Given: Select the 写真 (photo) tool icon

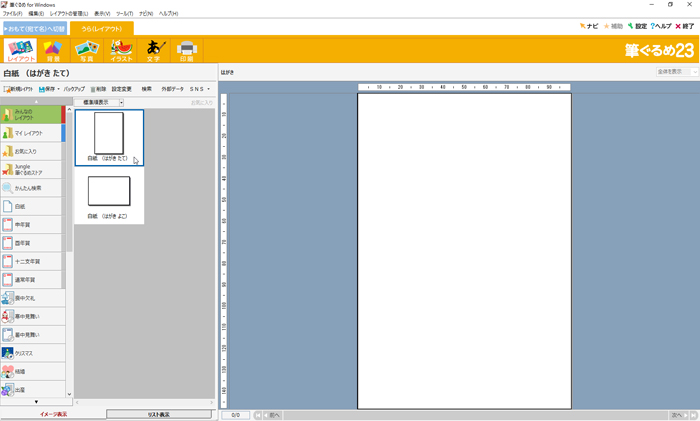Looking at the screenshot, I should pyautogui.click(x=86, y=50).
